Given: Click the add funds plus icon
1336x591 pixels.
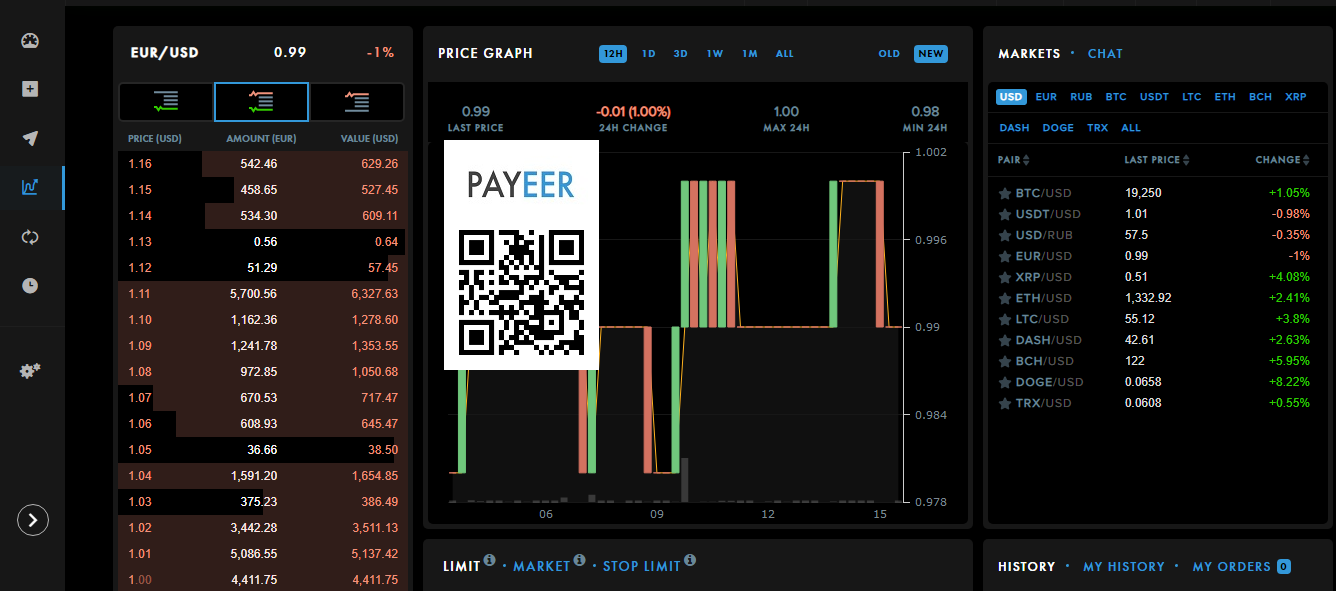Looking at the screenshot, I should pyautogui.click(x=30, y=89).
